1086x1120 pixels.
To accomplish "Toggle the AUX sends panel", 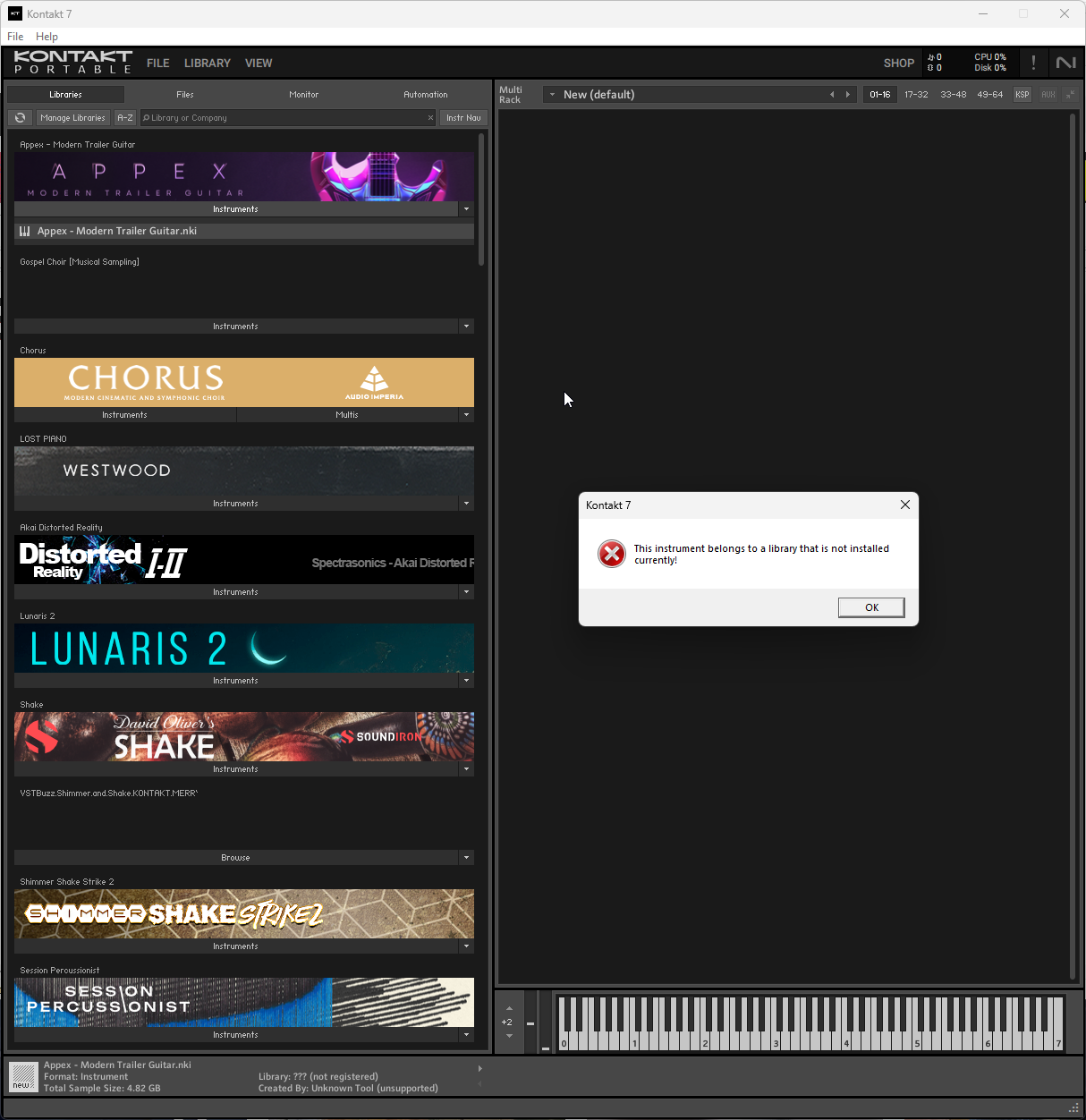I will click(1048, 94).
